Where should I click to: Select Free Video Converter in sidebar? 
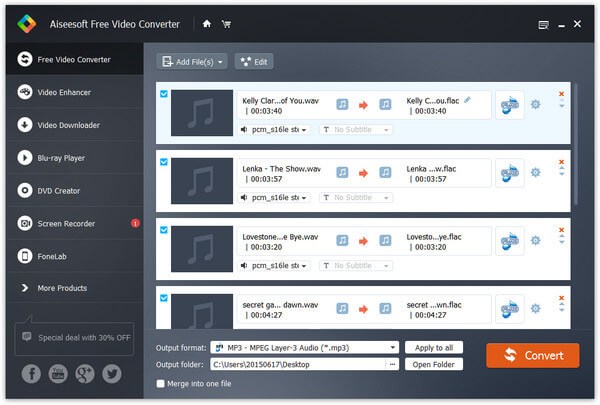75,59
